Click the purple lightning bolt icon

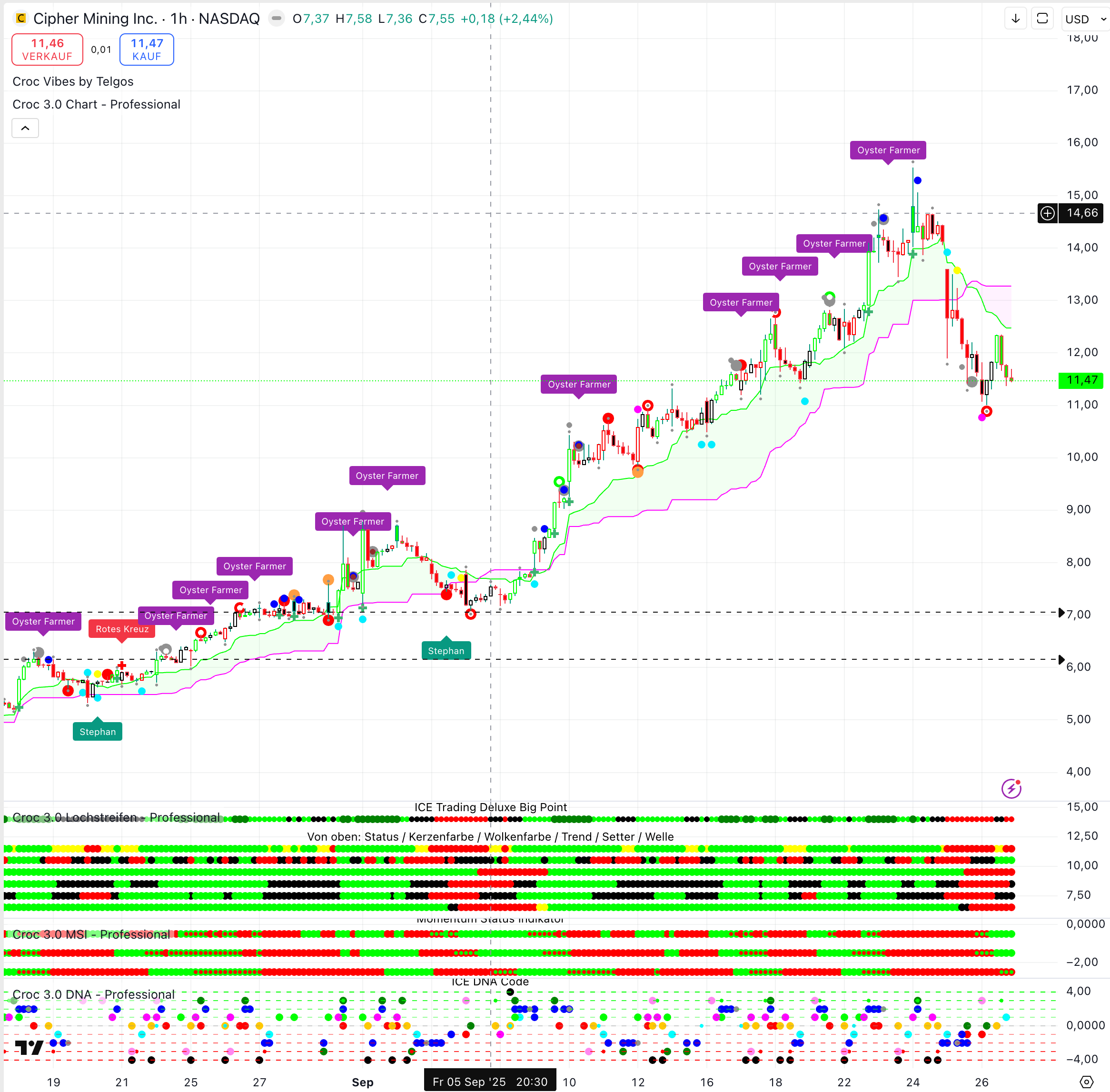pos(1011,789)
